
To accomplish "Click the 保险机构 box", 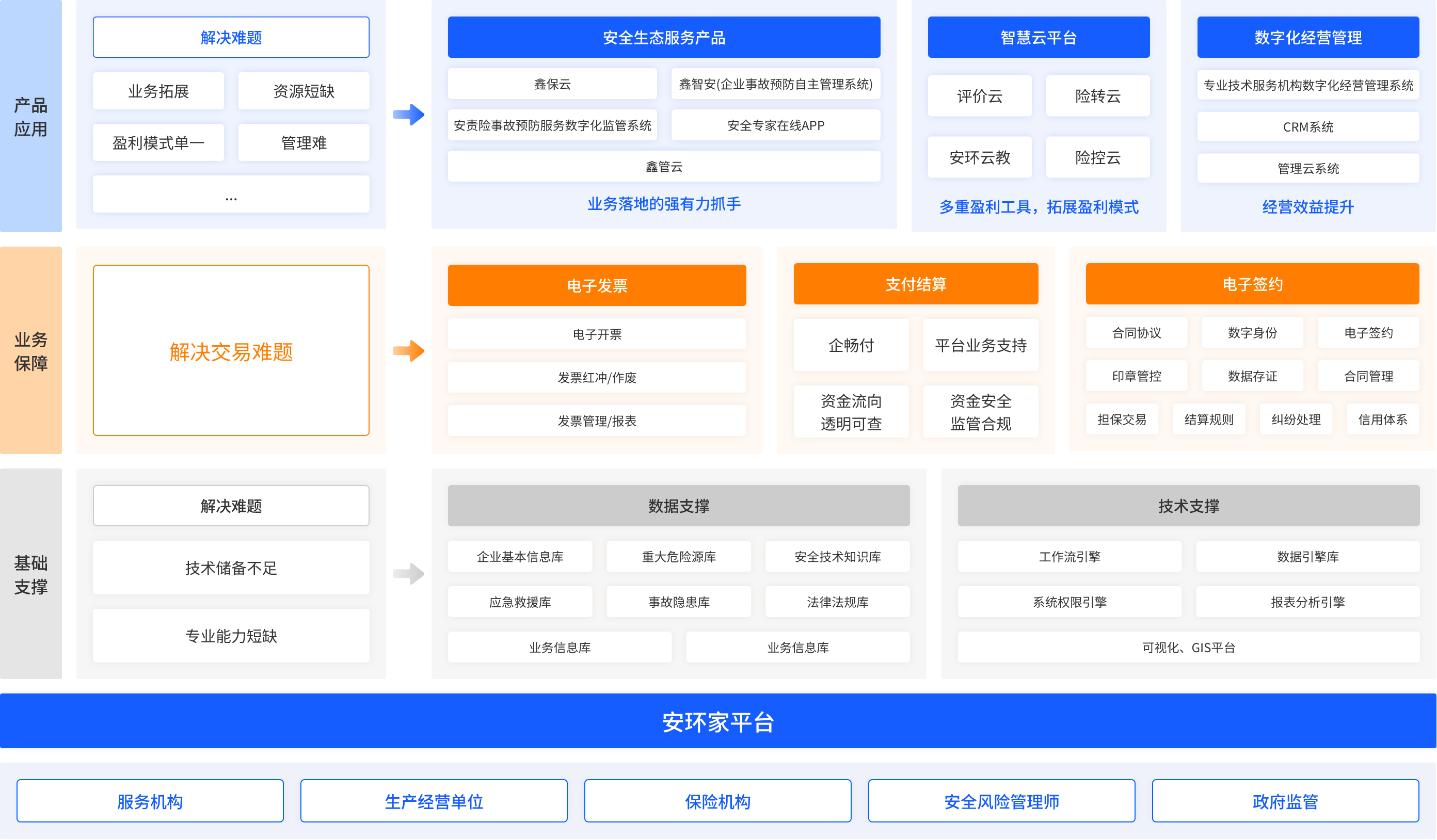I will pyautogui.click(x=717, y=801).
